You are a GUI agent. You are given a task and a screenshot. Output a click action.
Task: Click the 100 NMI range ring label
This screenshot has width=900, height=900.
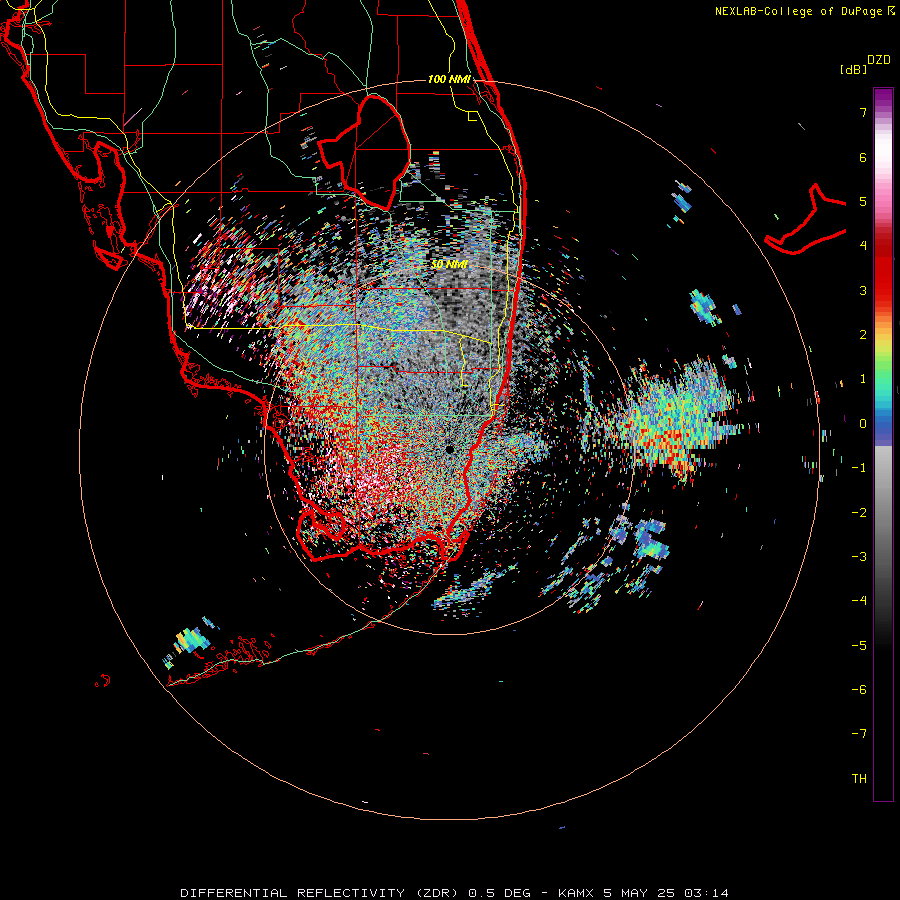[x=449, y=79]
